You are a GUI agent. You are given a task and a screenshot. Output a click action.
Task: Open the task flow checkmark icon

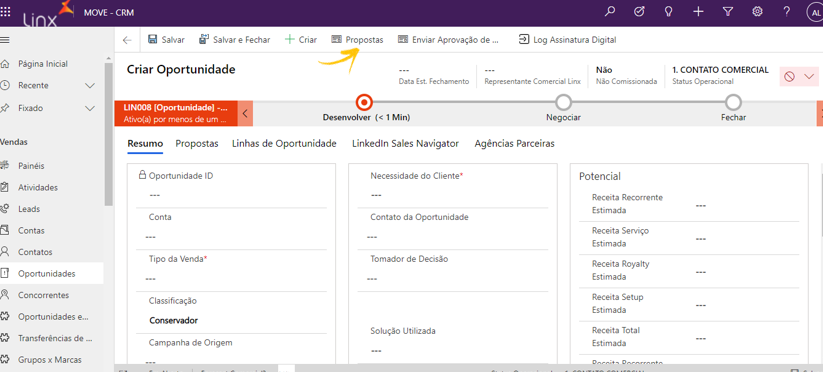pos(639,12)
